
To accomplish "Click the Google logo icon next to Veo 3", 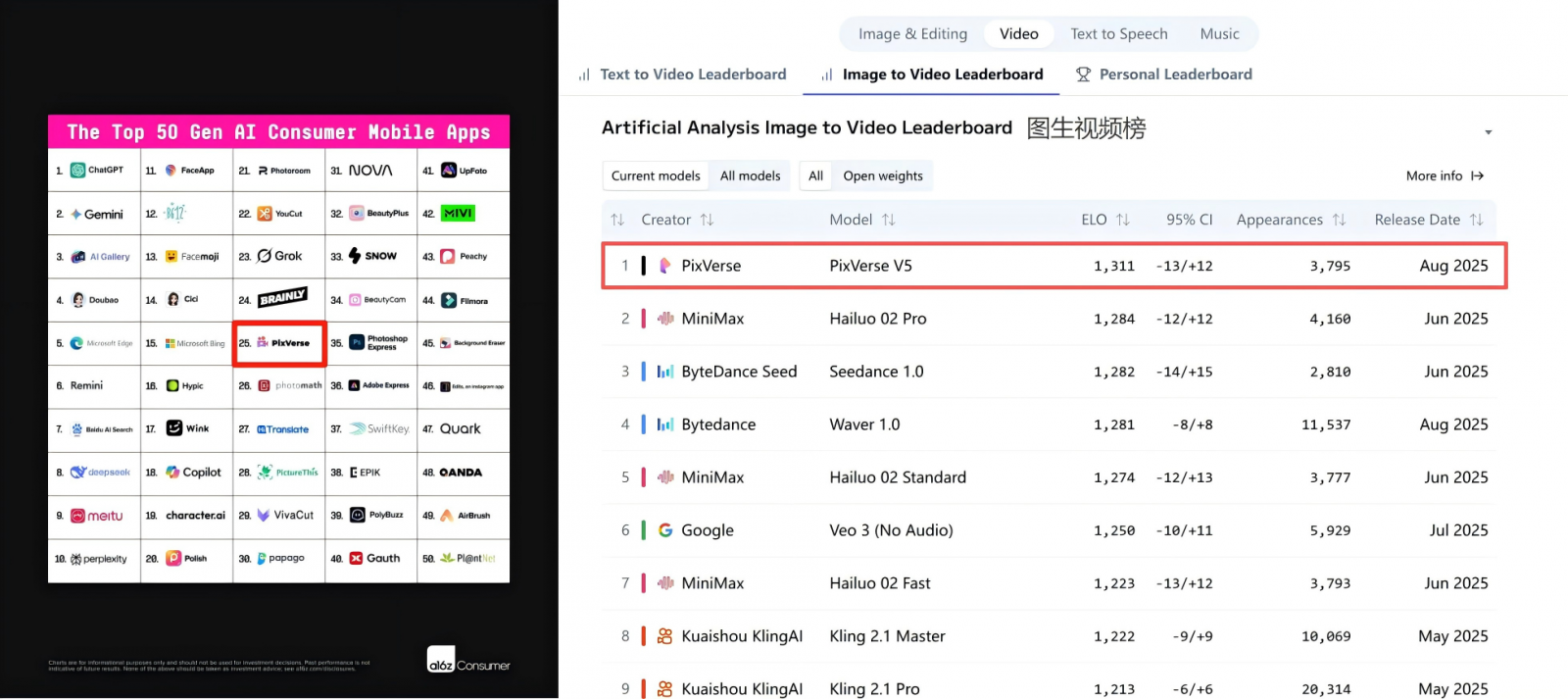I will pos(665,530).
